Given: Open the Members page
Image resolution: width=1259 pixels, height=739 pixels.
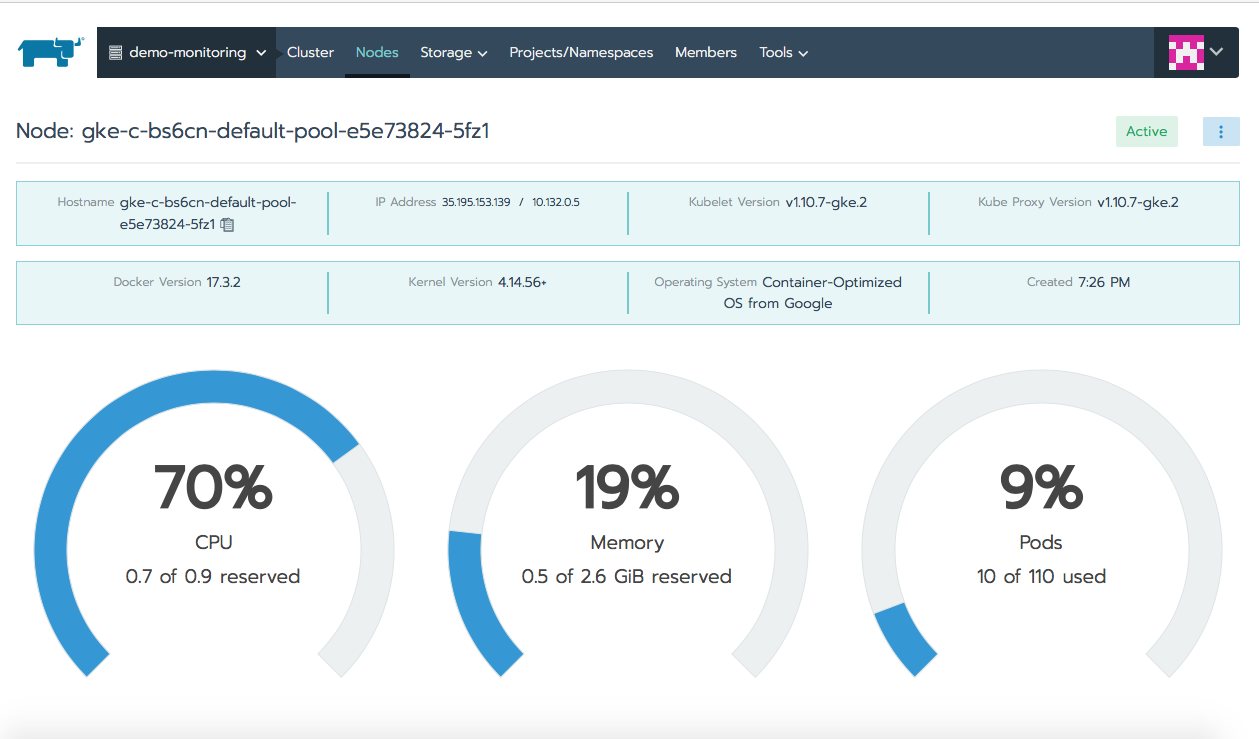Looking at the screenshot, I should click(706, 52).
